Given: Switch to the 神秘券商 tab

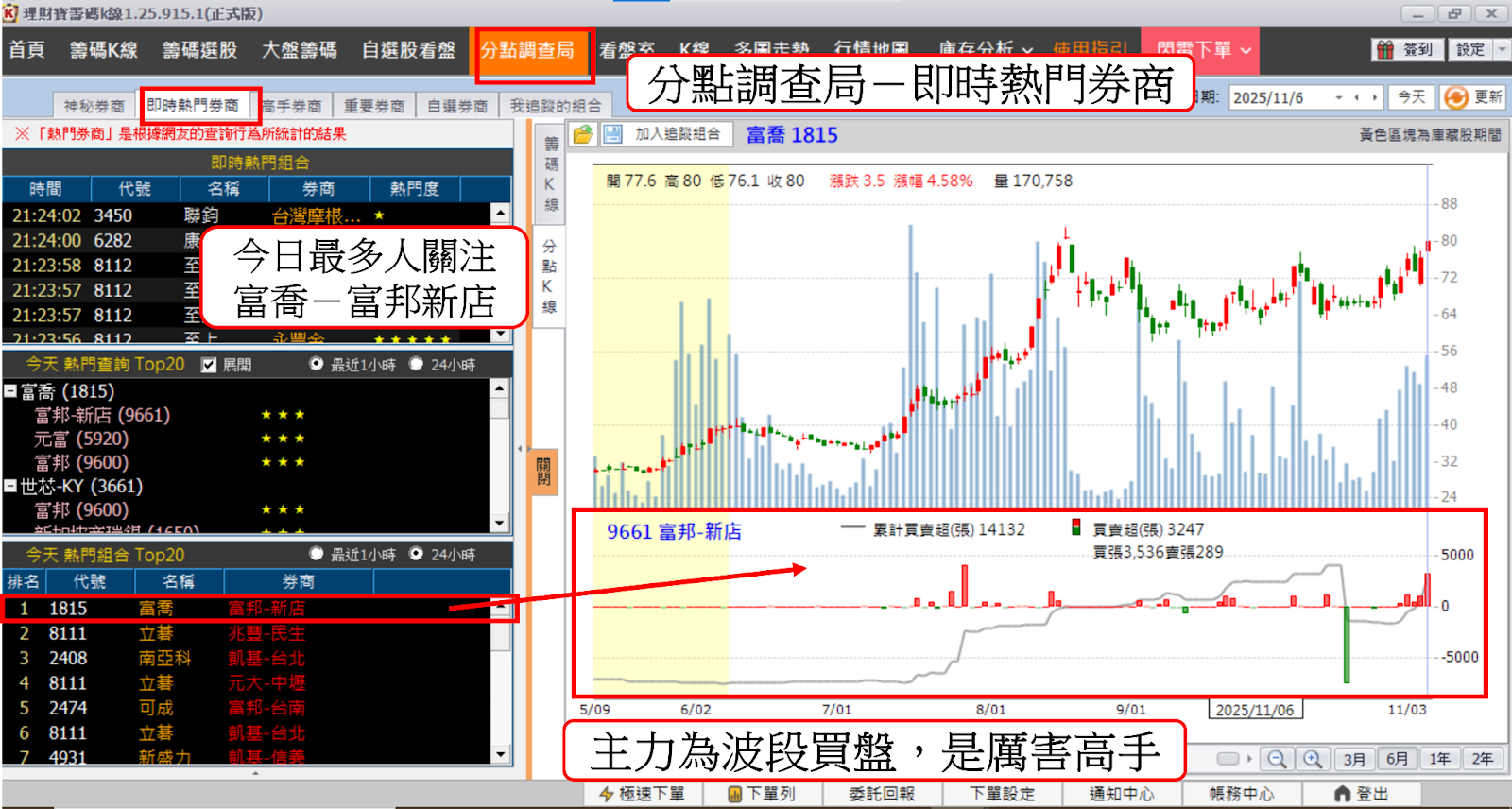Looking at the screenshot, I should click(94, 106).
